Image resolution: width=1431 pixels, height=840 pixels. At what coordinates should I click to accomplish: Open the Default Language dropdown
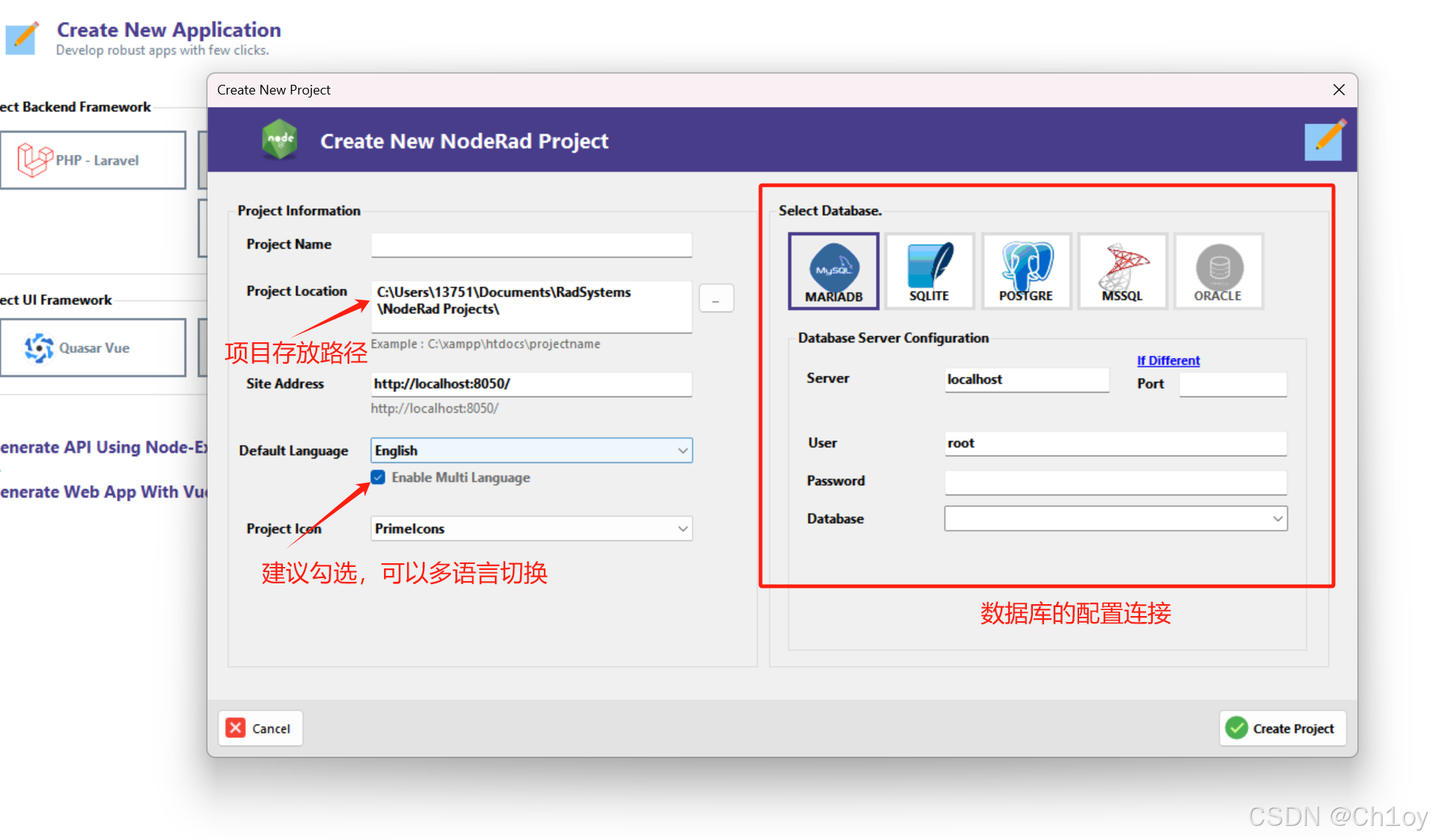tap(531, 450)
